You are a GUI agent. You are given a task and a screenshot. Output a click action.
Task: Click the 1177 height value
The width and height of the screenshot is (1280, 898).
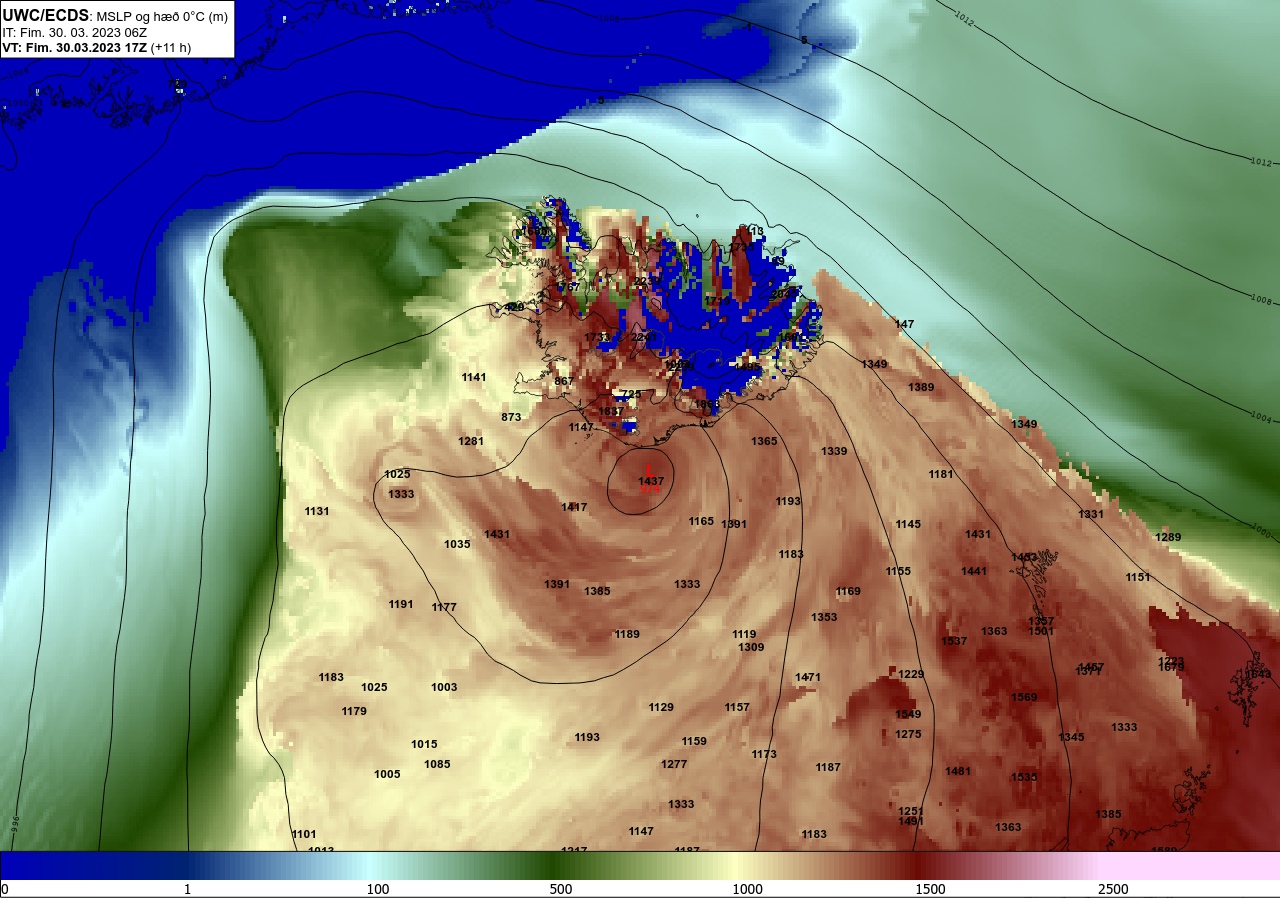pyautogui.click(x=444, y=607)
